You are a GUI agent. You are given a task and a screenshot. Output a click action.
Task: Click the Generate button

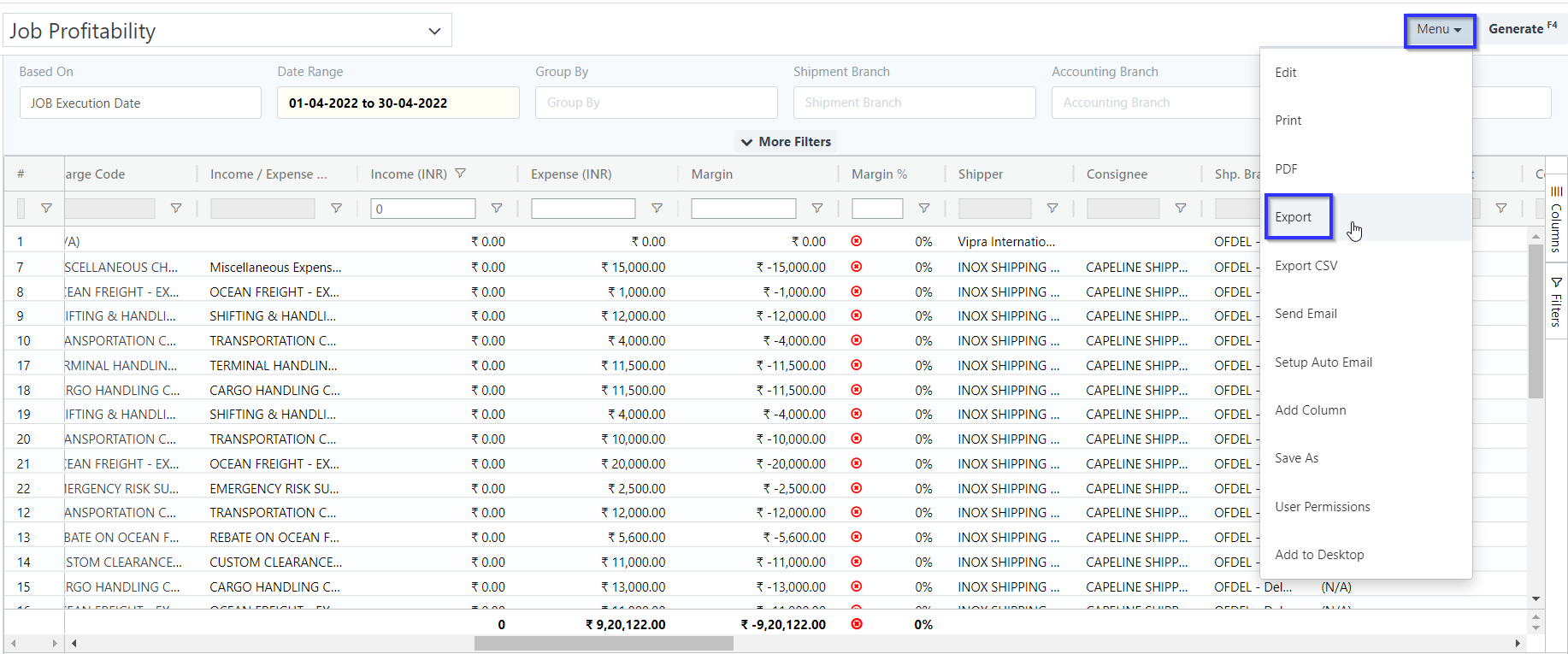tap(1523, 29)
